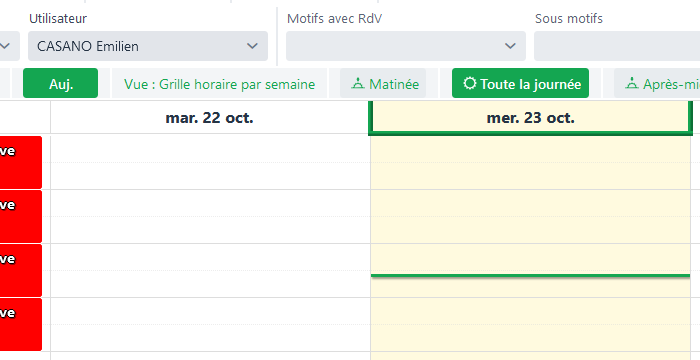700x360 pixels.
Task: Select CASANO Emilien user combo box
Action: [148, 46]
